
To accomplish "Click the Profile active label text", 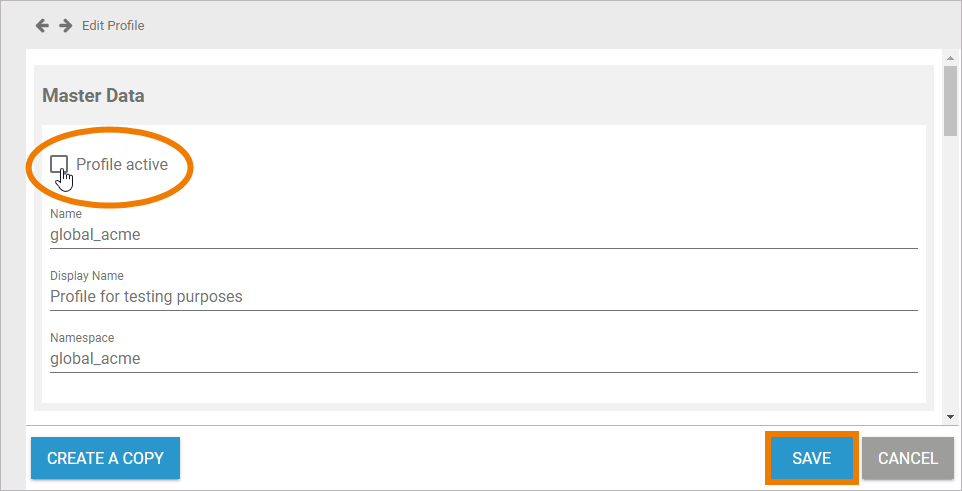I will click(122, 164).
